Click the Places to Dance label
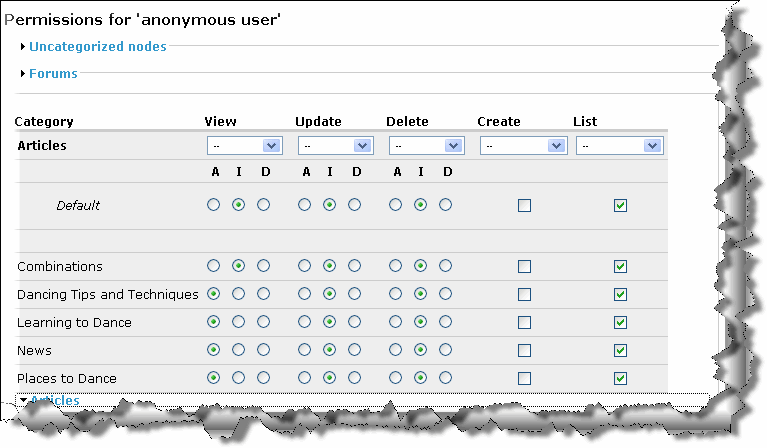The height and width of the screenshot is (448, 767). coord(67,379)
